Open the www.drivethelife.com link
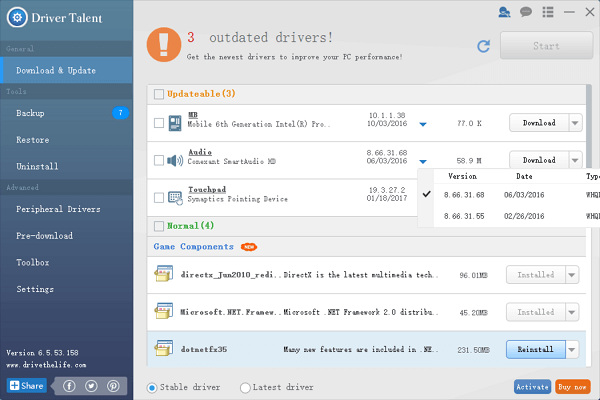The image size is (600, 400). click(x=46, y=365)
